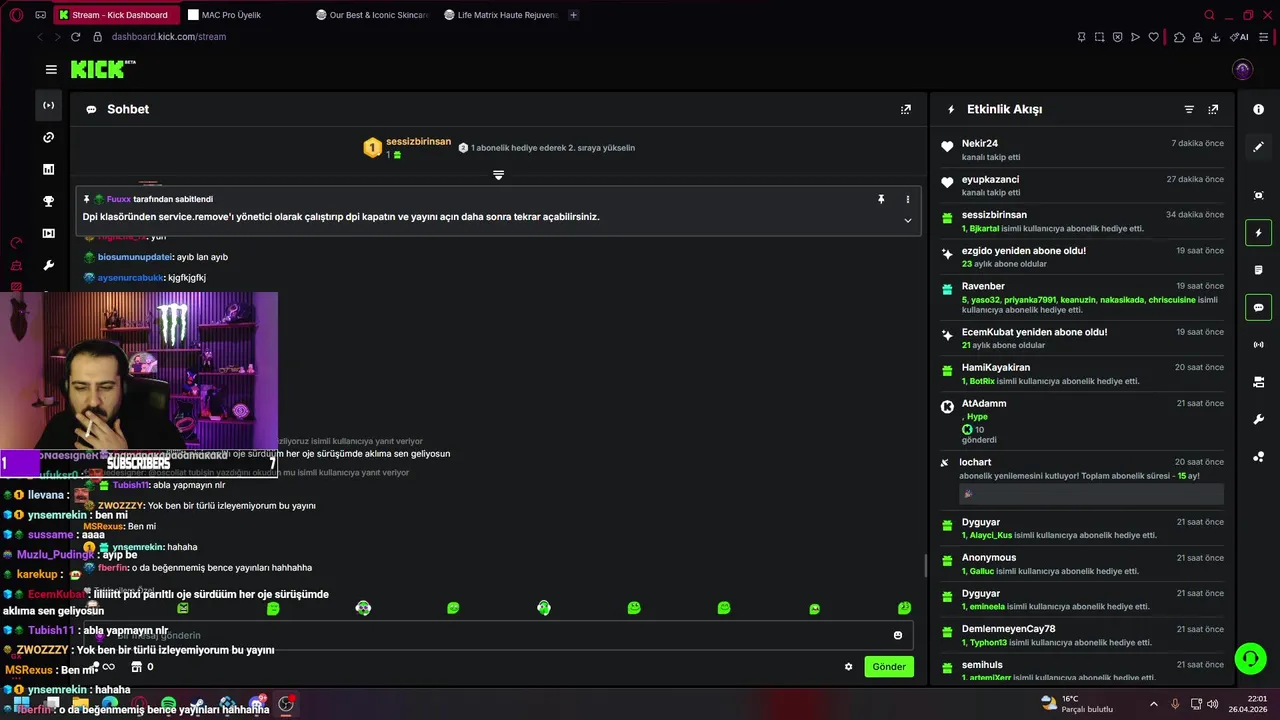Collapse the top gifters leaderboard arrow
1280x720 pixels.
click(498, 175)
